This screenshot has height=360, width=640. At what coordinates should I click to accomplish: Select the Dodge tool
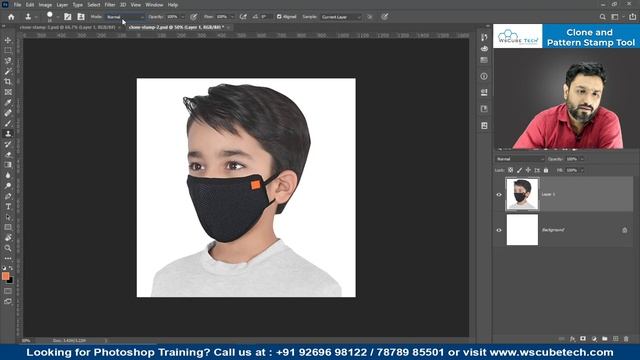tap(8, 186)
